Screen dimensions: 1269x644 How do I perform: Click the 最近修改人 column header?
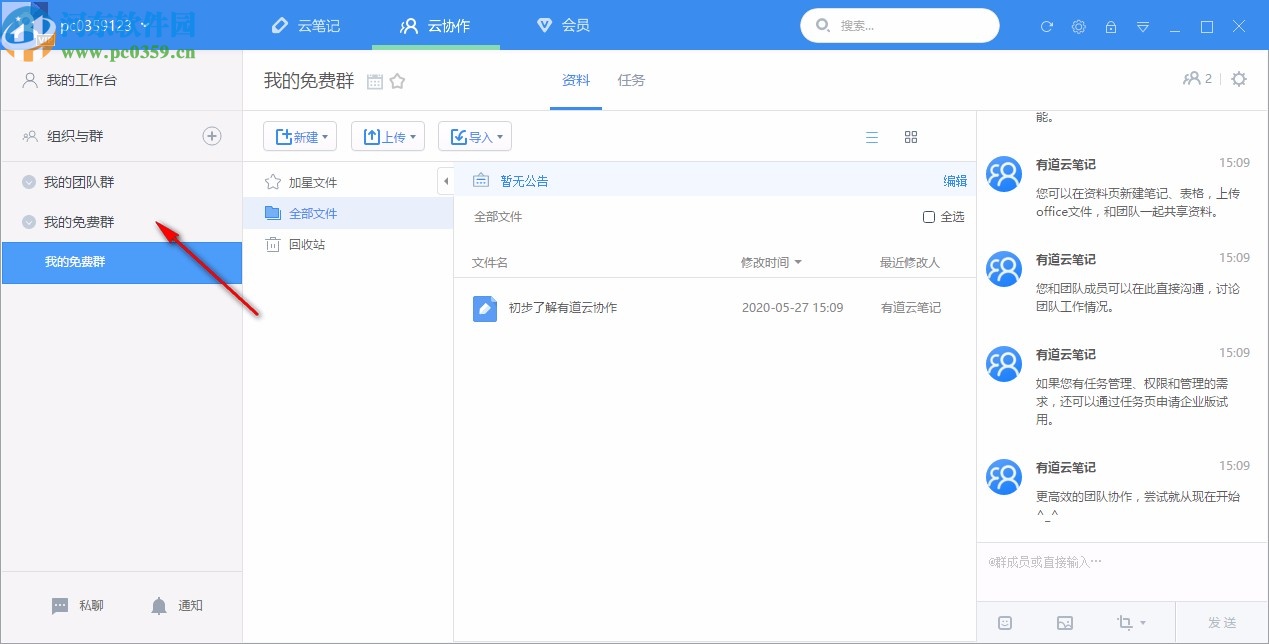coord(910,263)
